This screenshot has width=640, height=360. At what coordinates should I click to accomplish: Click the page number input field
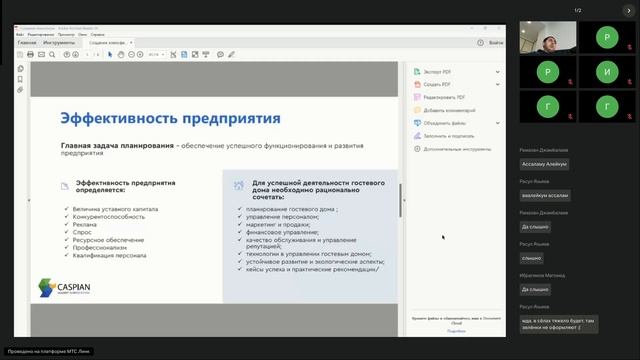coord(87,54)
